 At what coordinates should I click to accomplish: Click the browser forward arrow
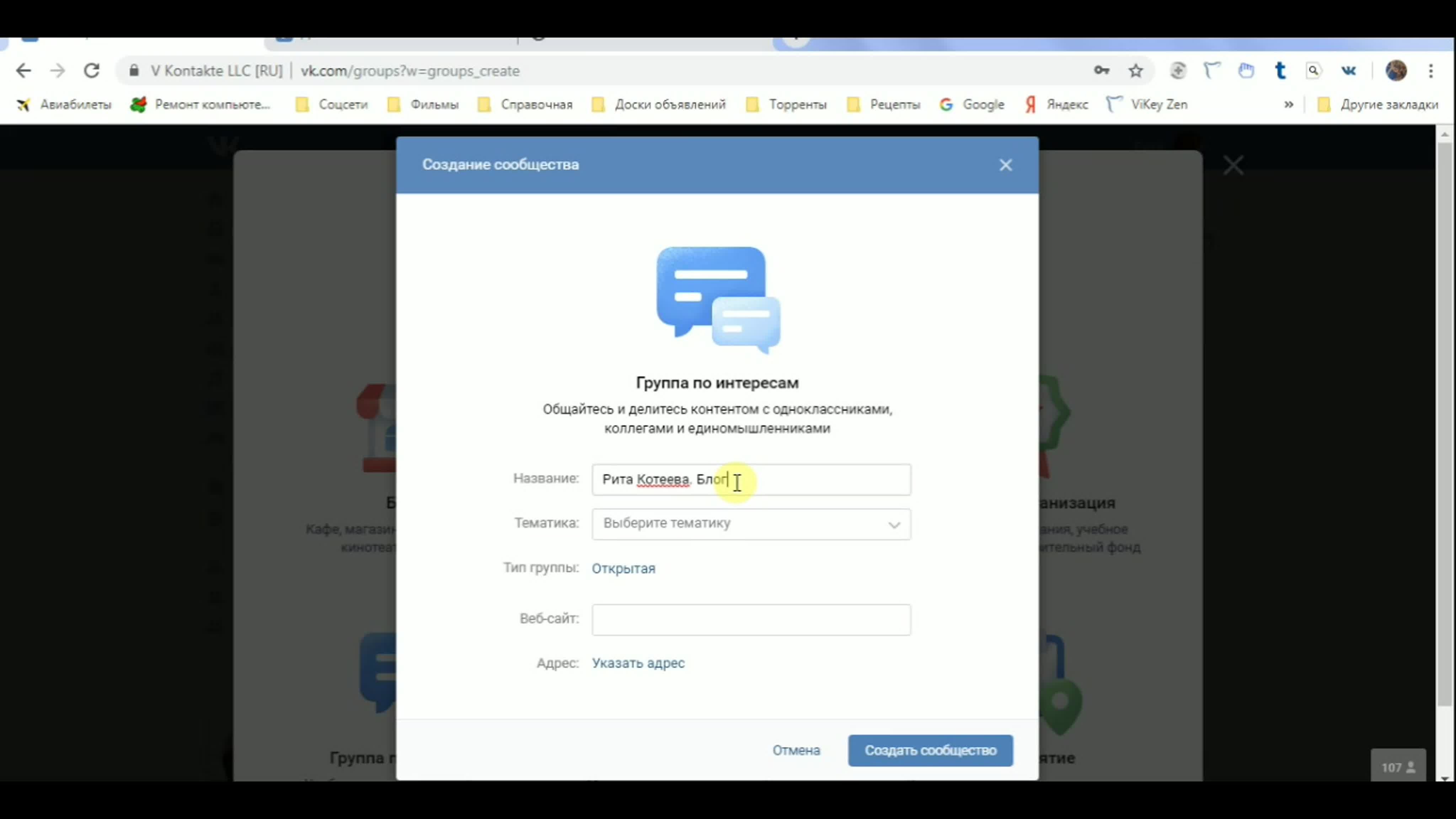[58, 71]
